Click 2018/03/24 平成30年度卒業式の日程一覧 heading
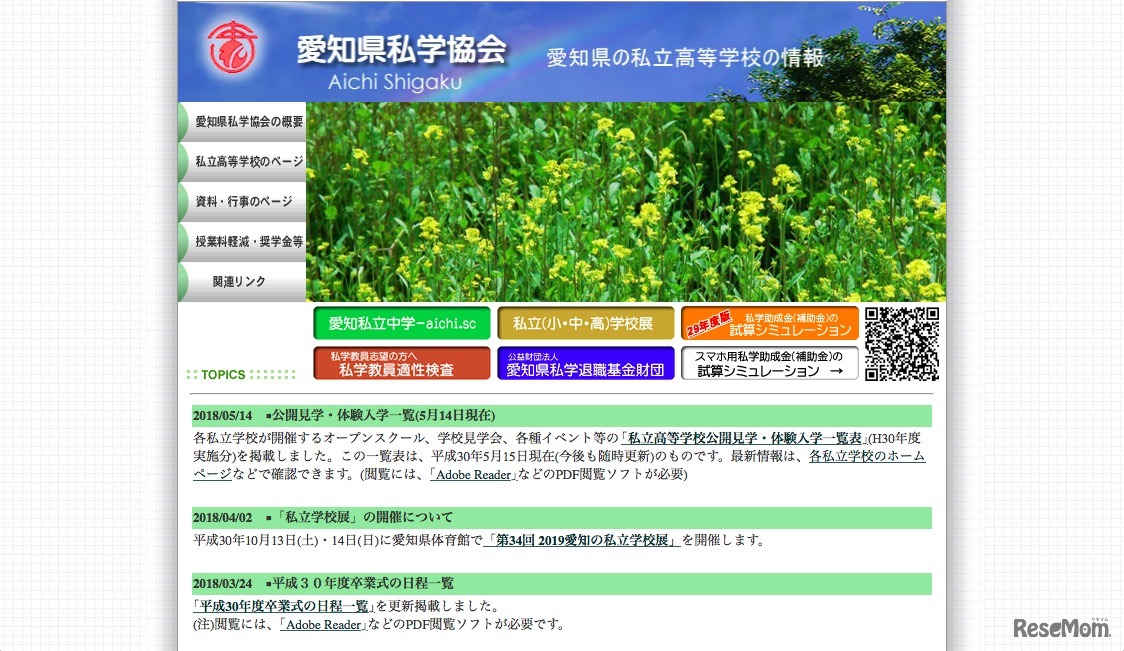The width and height of the screenshot is (1124, 651). [562, 584]
